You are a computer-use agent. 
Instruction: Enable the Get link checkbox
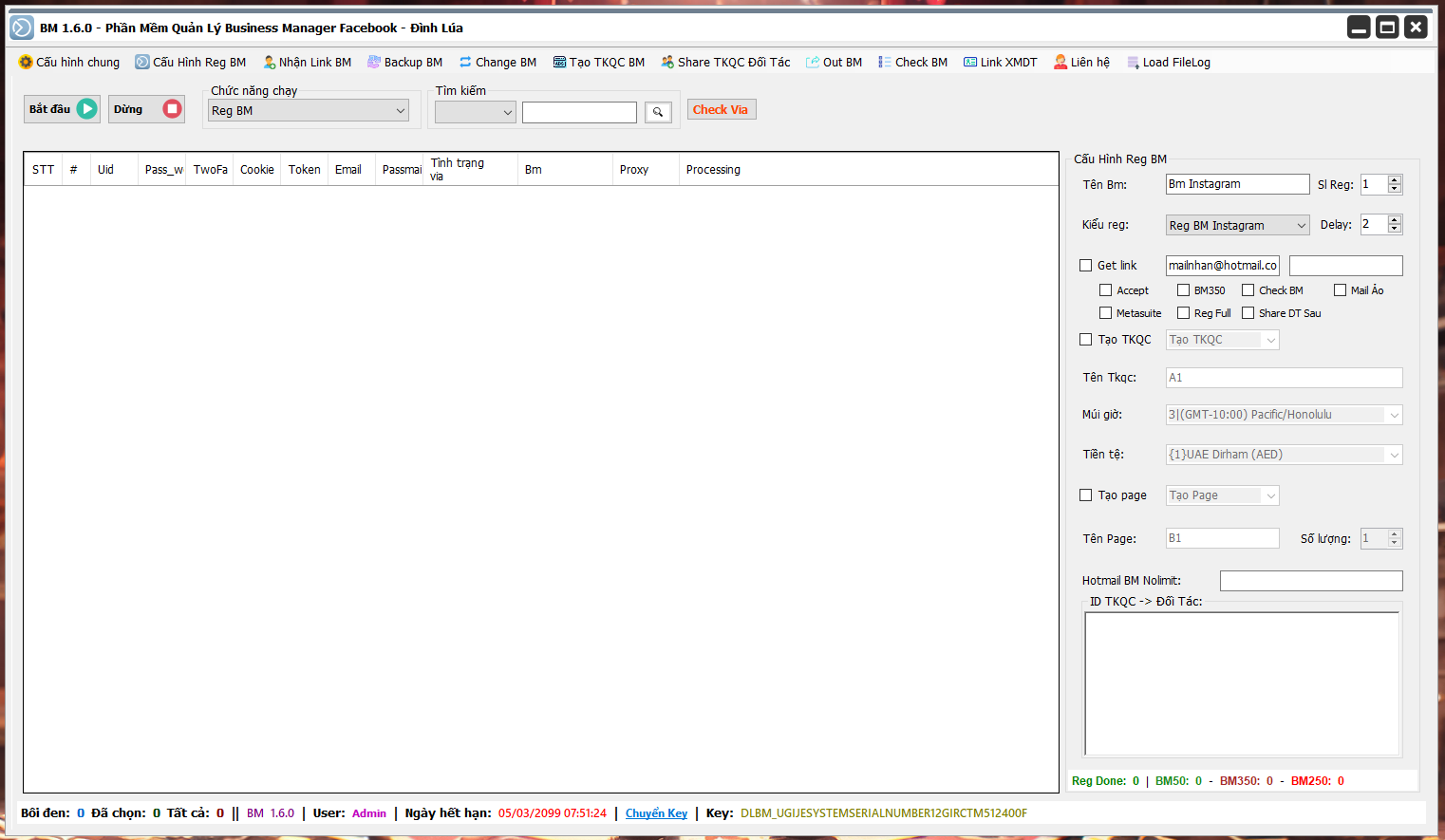(x=1085, y=266)
